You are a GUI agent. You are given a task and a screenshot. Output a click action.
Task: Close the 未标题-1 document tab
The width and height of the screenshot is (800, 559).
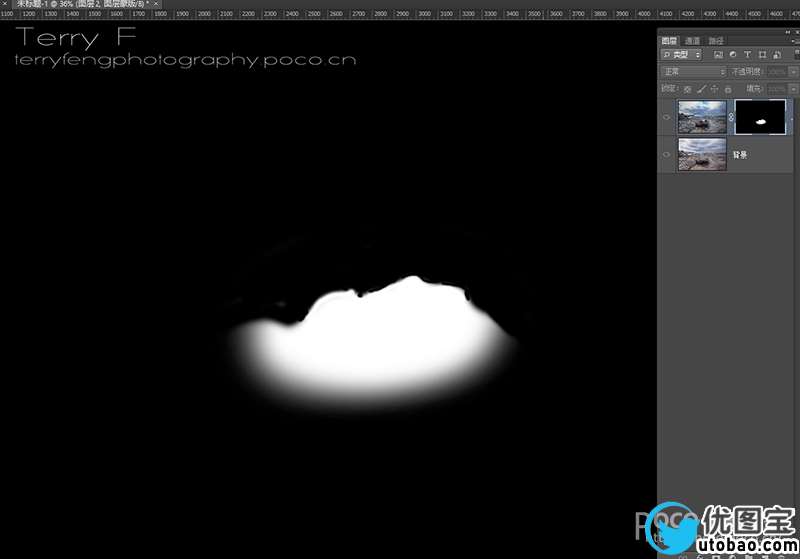pos(156,4)
